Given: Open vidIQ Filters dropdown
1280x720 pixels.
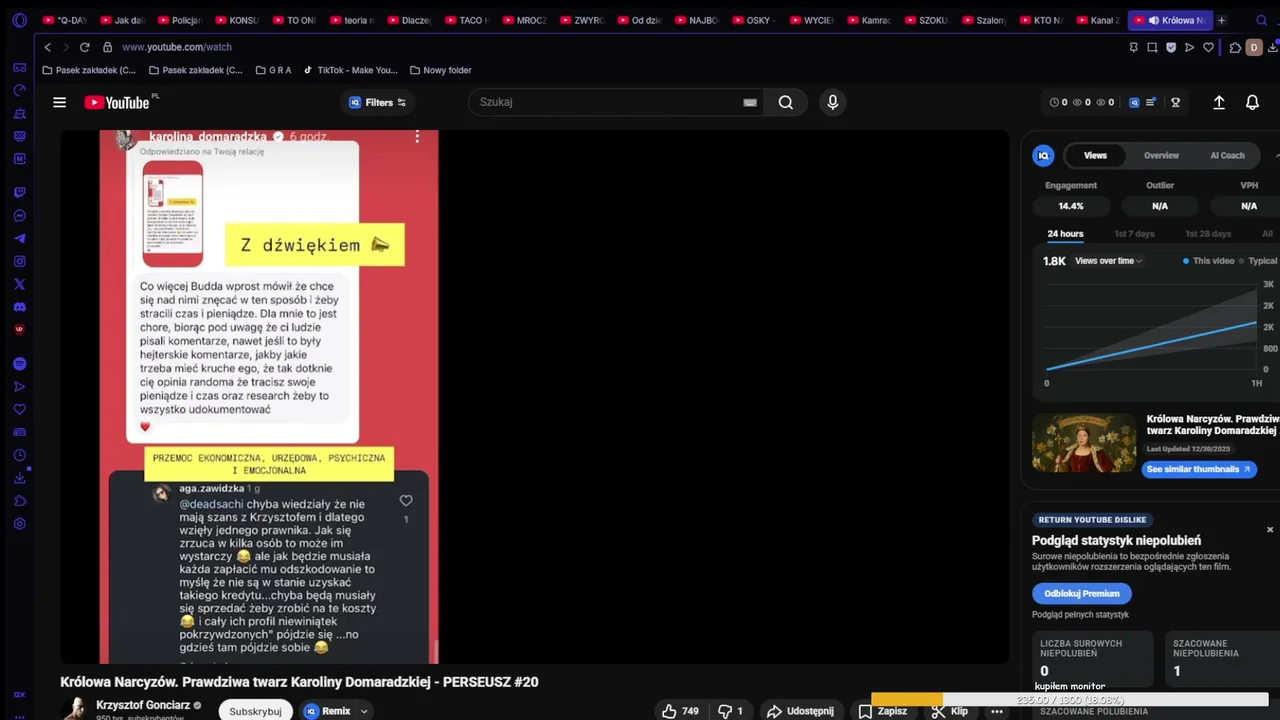Looking at the screenshot, I should (377, 102).
